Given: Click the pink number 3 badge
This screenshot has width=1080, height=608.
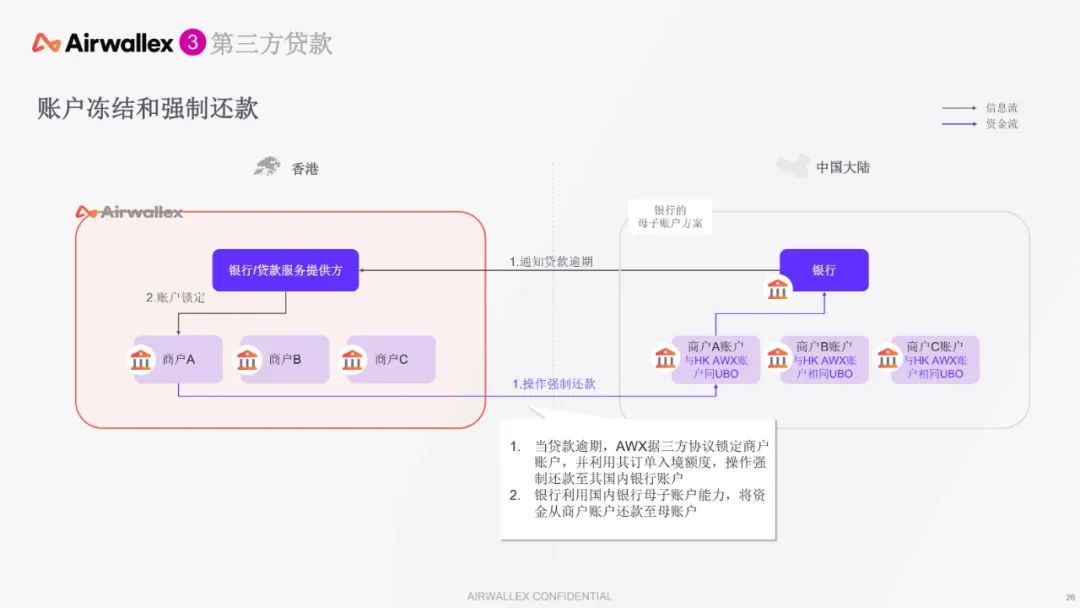Looking at the screenshot, I should 192,43.
